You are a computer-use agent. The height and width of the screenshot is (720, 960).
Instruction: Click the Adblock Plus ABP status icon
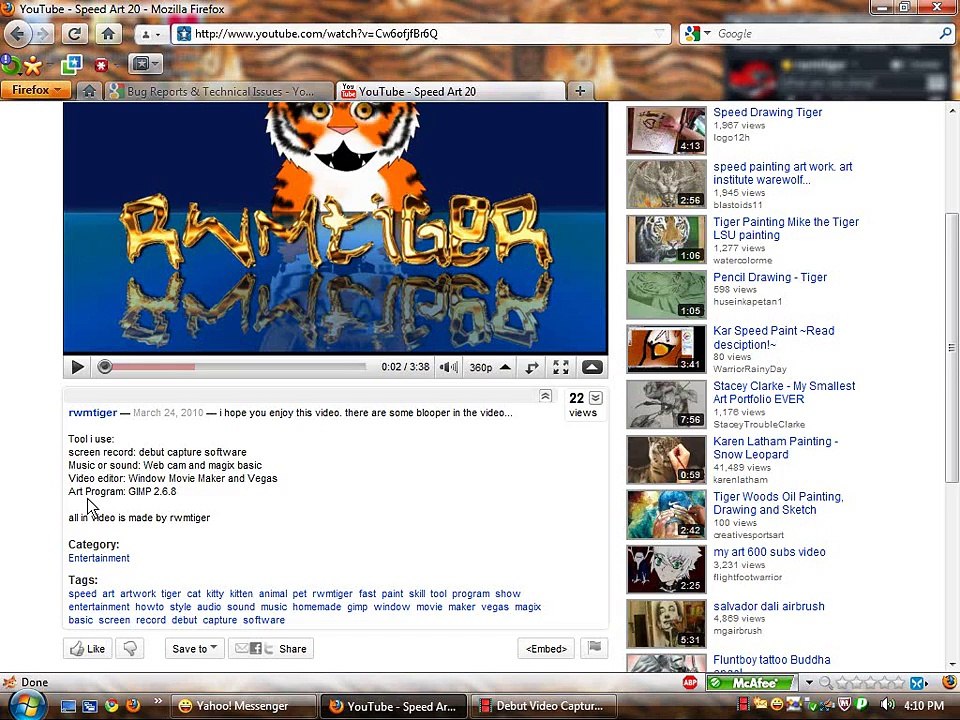pos(690,682)
